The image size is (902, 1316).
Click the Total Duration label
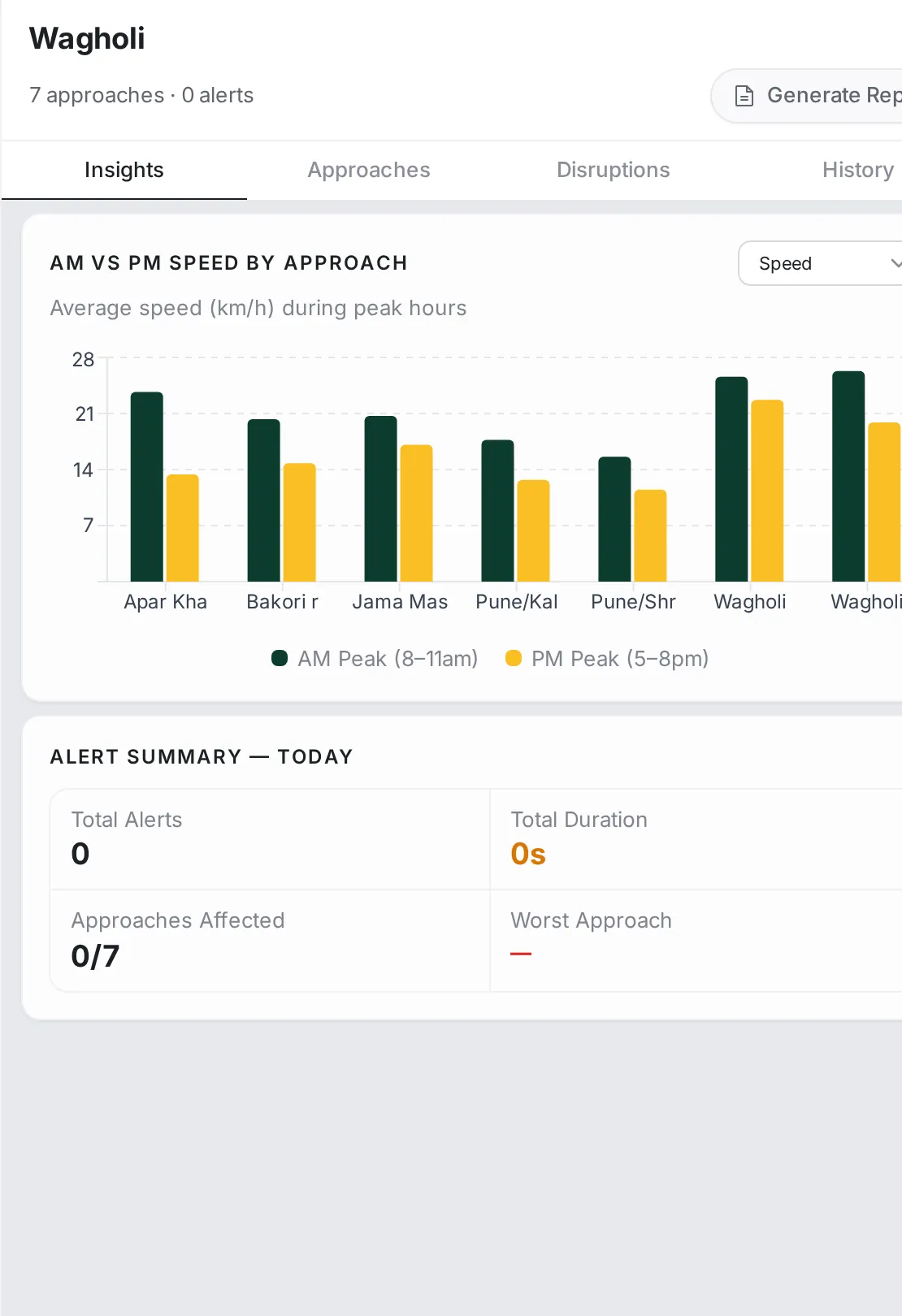click(x=579, y=820)
